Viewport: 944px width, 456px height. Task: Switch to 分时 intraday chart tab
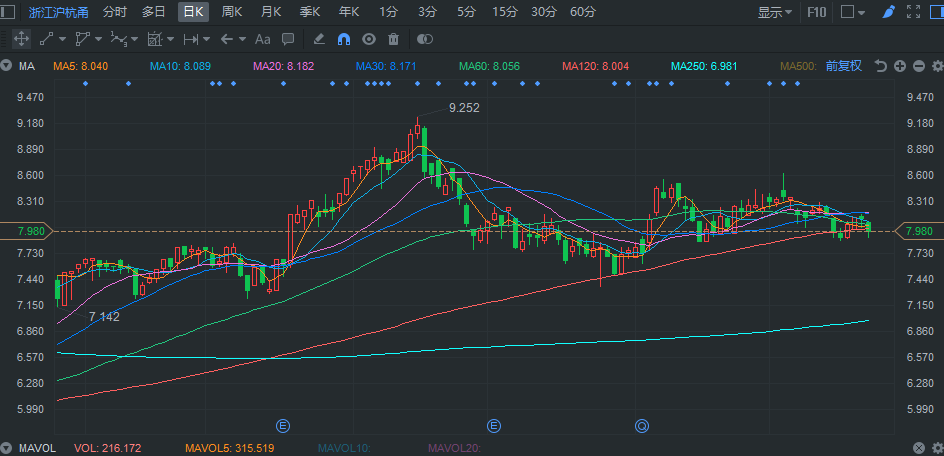115,11
